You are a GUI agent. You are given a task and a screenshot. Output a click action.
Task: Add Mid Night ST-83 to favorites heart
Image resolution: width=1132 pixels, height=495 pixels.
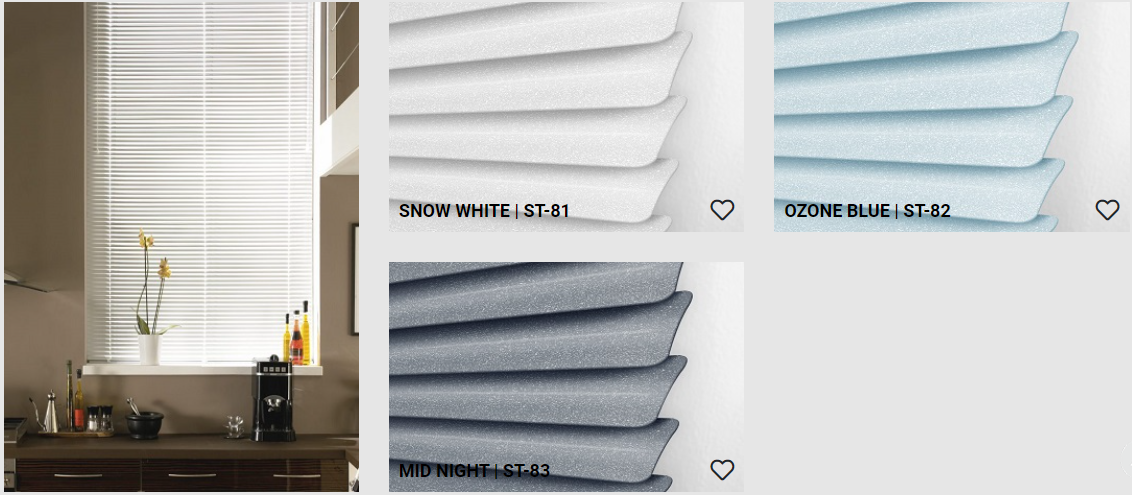tap(722, 470)
